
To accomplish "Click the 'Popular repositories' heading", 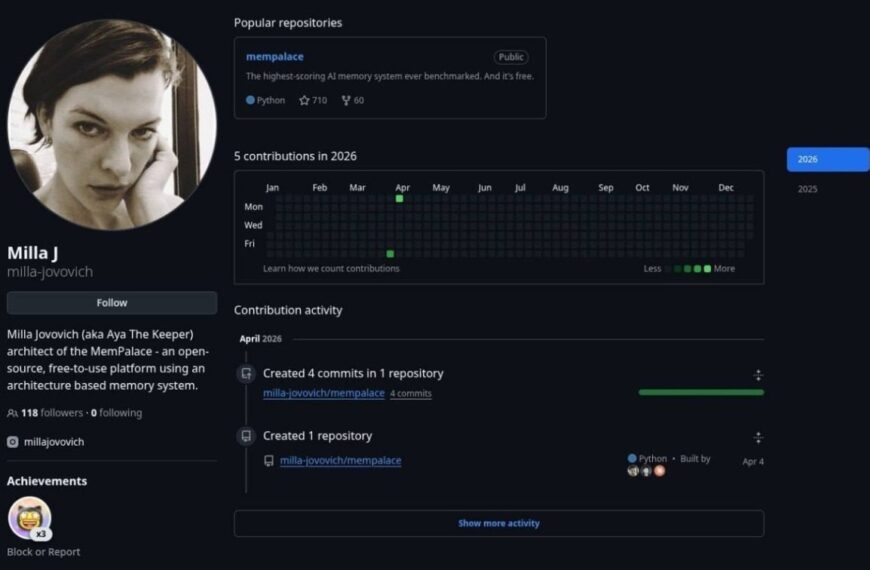I will (288, 23).
